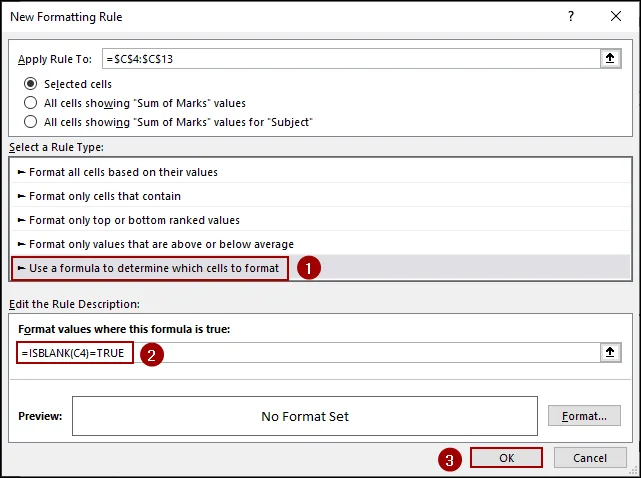Open the Format... button
Image resolution: width=641 pixels, height=478 pixels.
(584, 416)
